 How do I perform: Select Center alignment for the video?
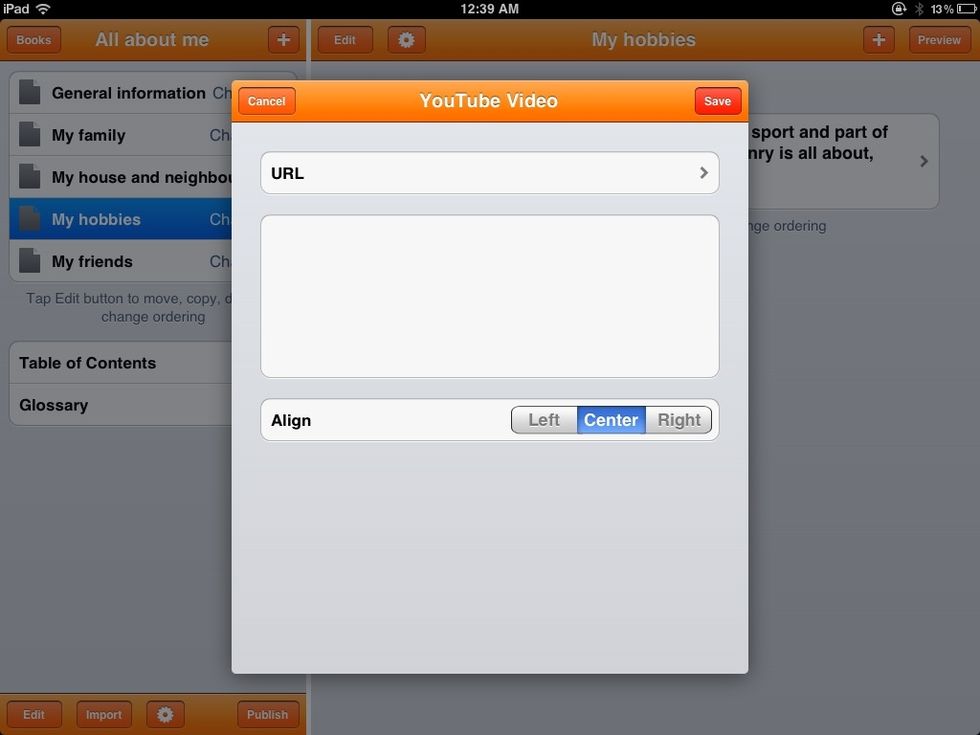pyautogui.click(x=610, y=419)
